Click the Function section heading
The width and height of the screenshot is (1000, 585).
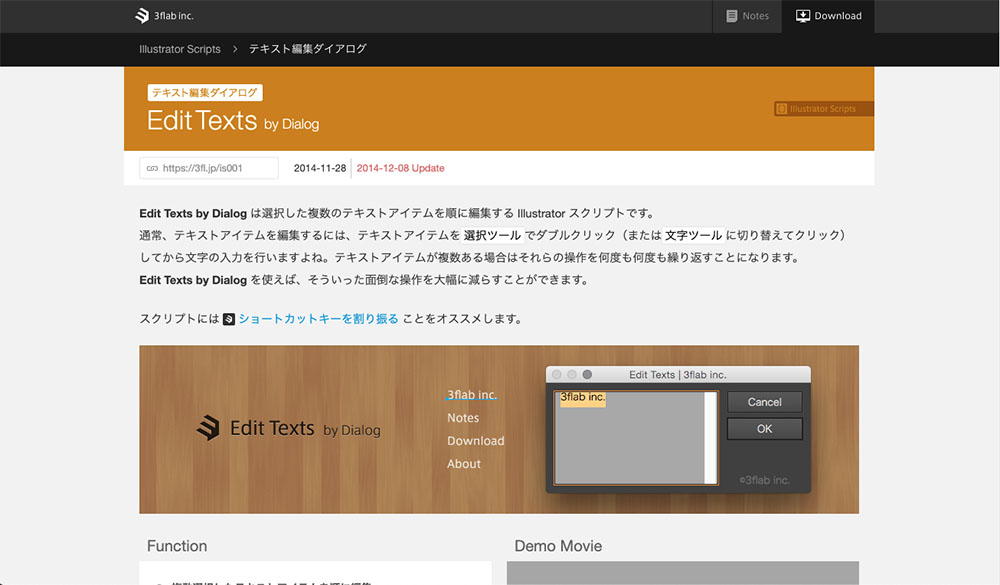coord(177,546)
